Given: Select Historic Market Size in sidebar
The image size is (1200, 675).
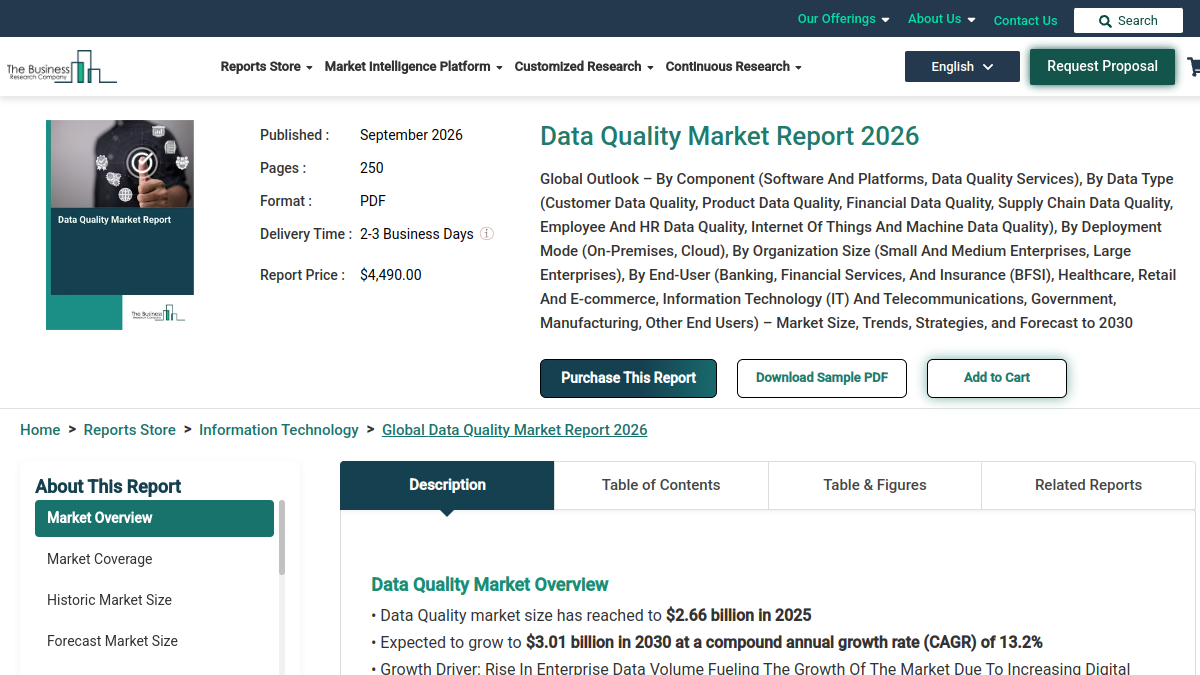Looking at the screenshot, I should click(x=154, y=600).
